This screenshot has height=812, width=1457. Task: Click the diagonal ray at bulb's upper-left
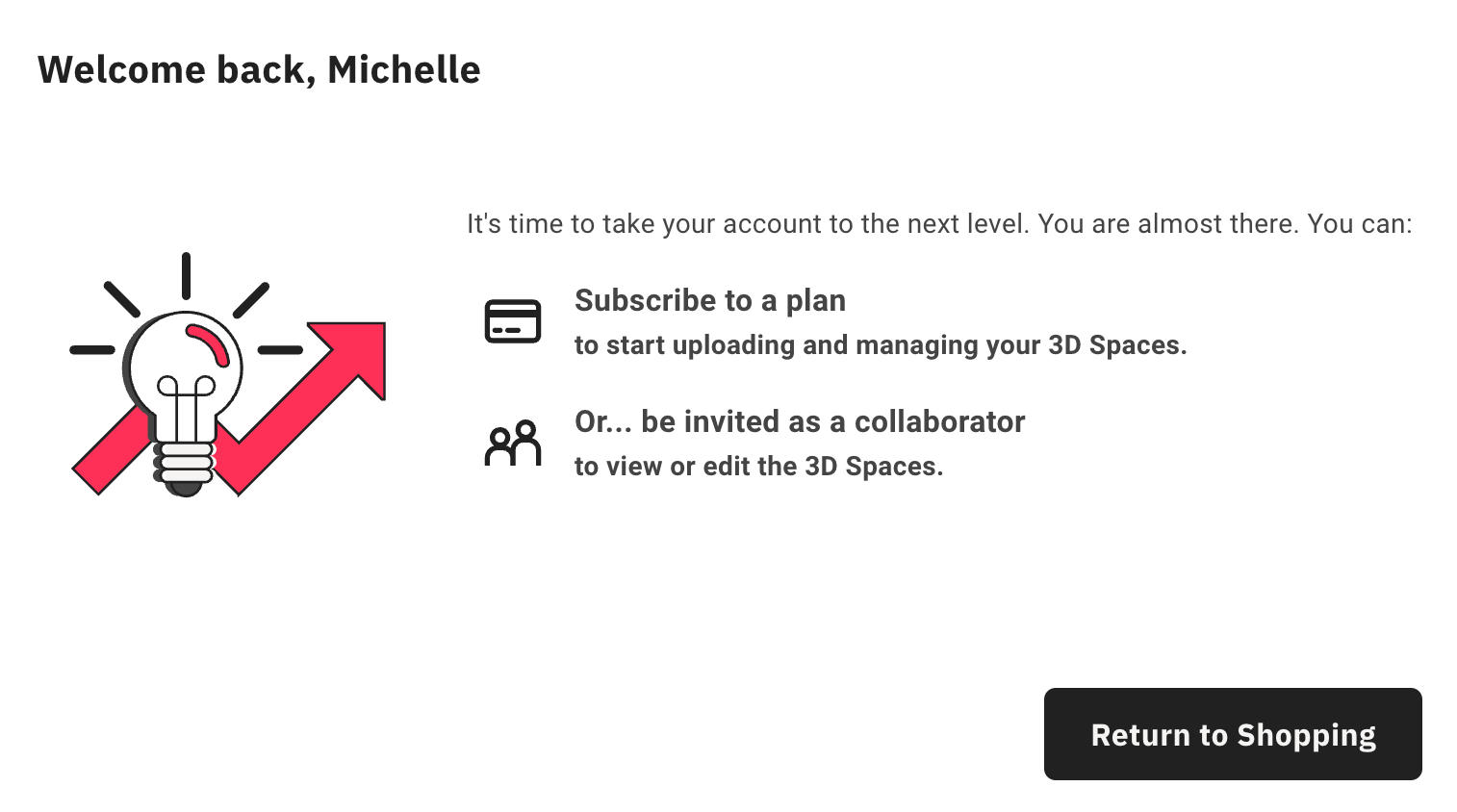122,299
